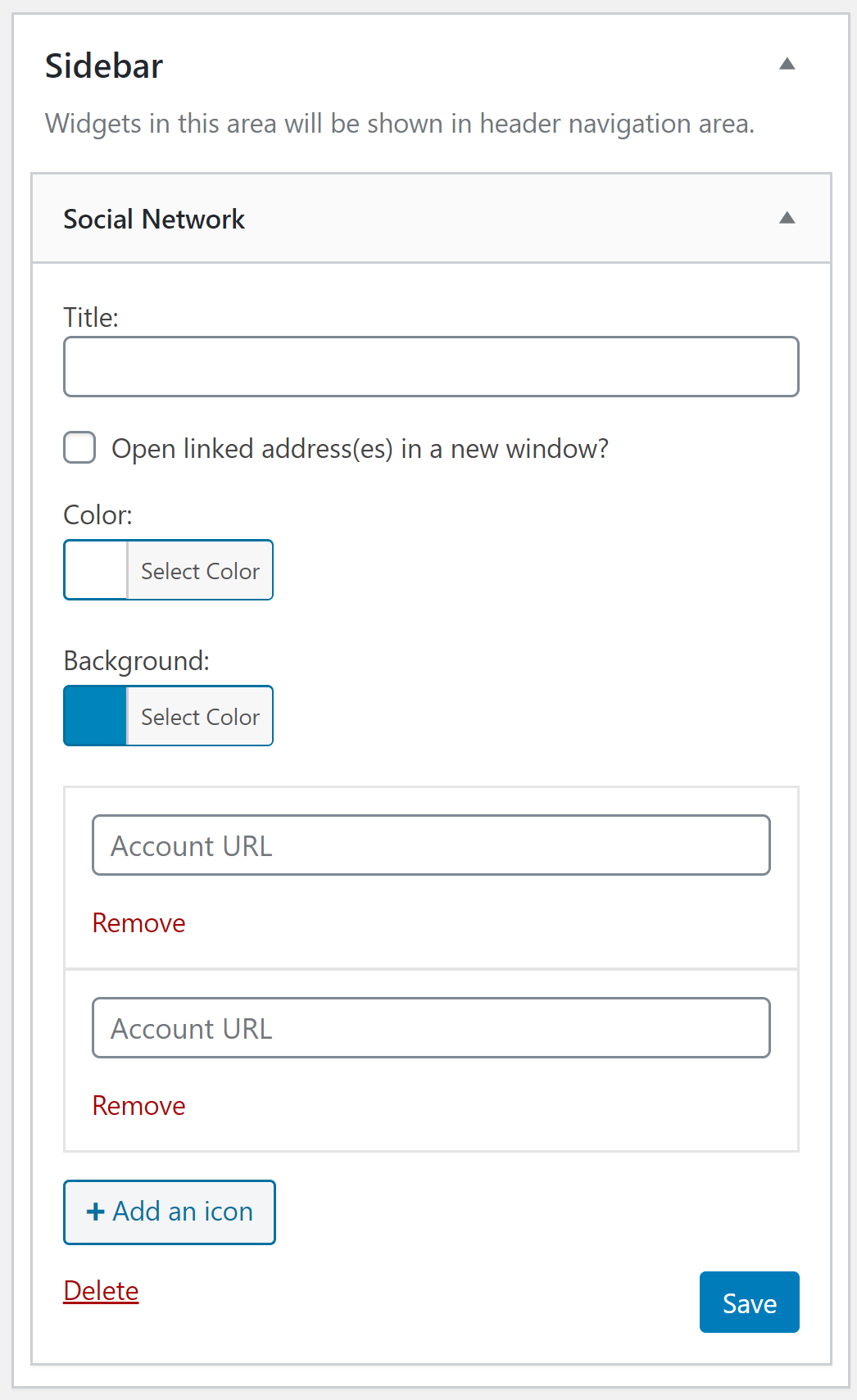857x1400 pixels.
Task: Click the 'Open linked address(es)' label text
Action: (360, 449)
